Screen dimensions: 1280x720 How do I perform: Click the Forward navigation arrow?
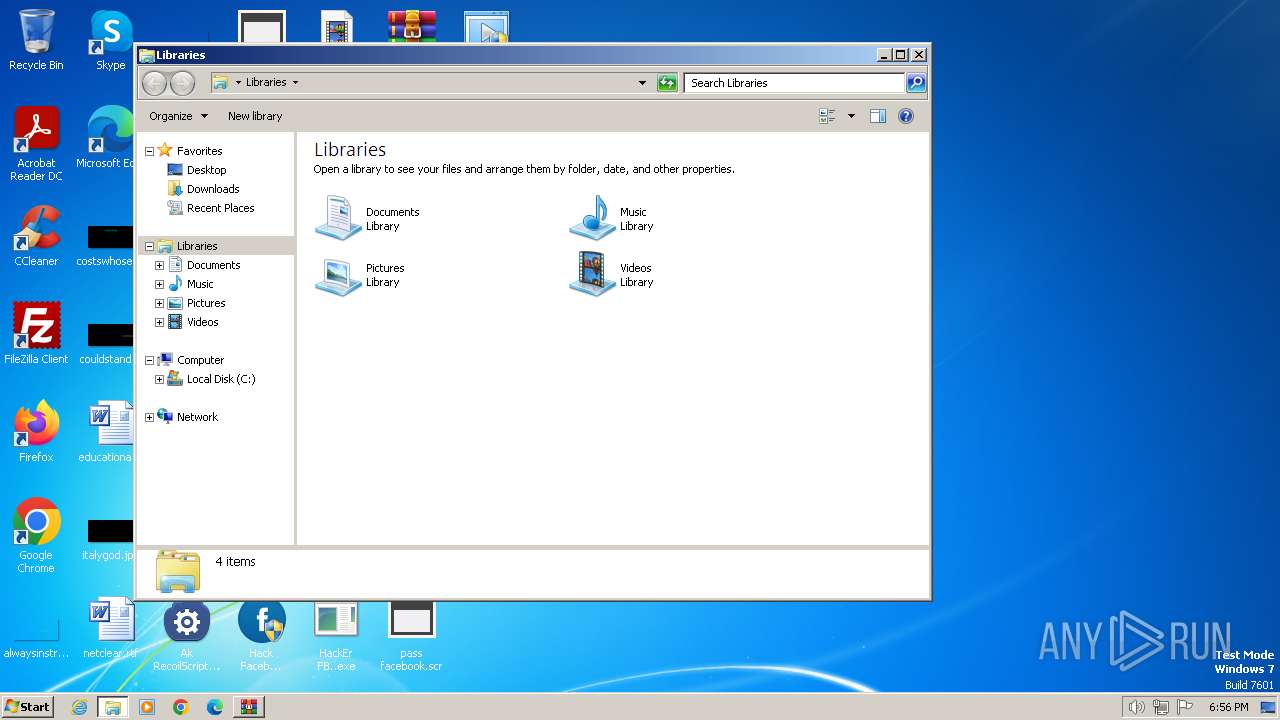182,83
